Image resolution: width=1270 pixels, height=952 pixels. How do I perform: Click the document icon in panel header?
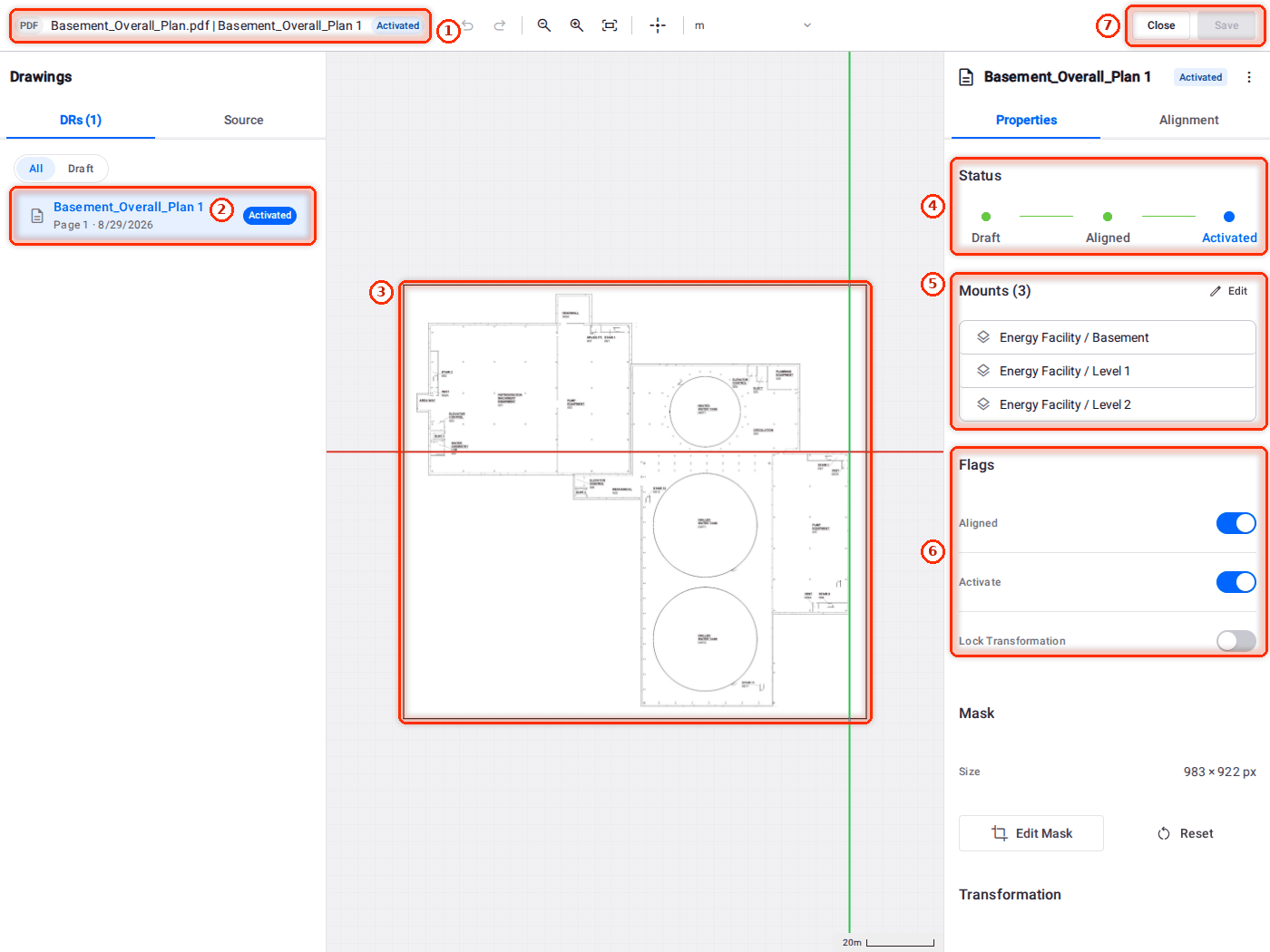click(x=966, y=77)
